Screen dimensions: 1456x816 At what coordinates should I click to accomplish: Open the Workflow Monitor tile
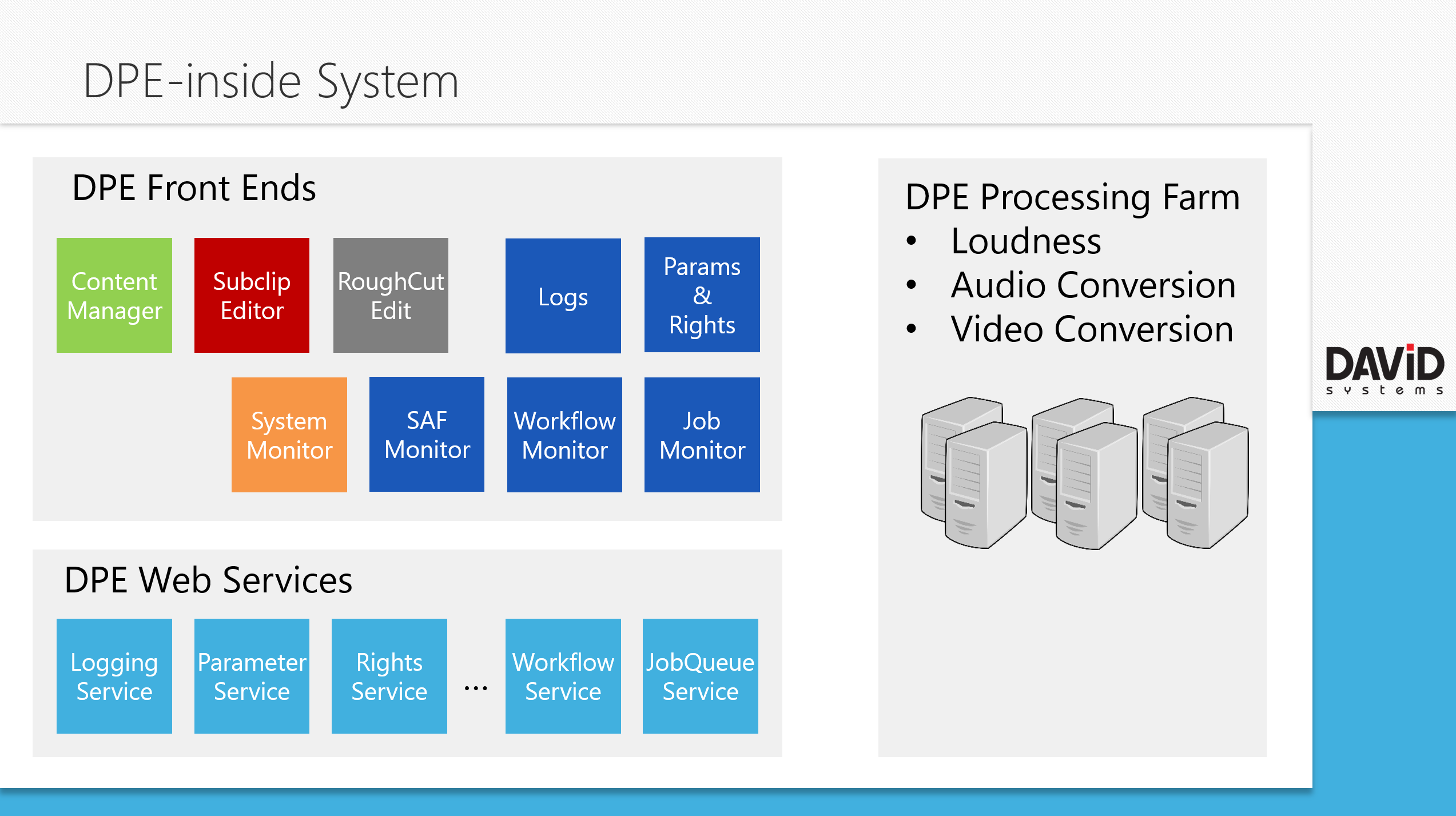point(564,435)
